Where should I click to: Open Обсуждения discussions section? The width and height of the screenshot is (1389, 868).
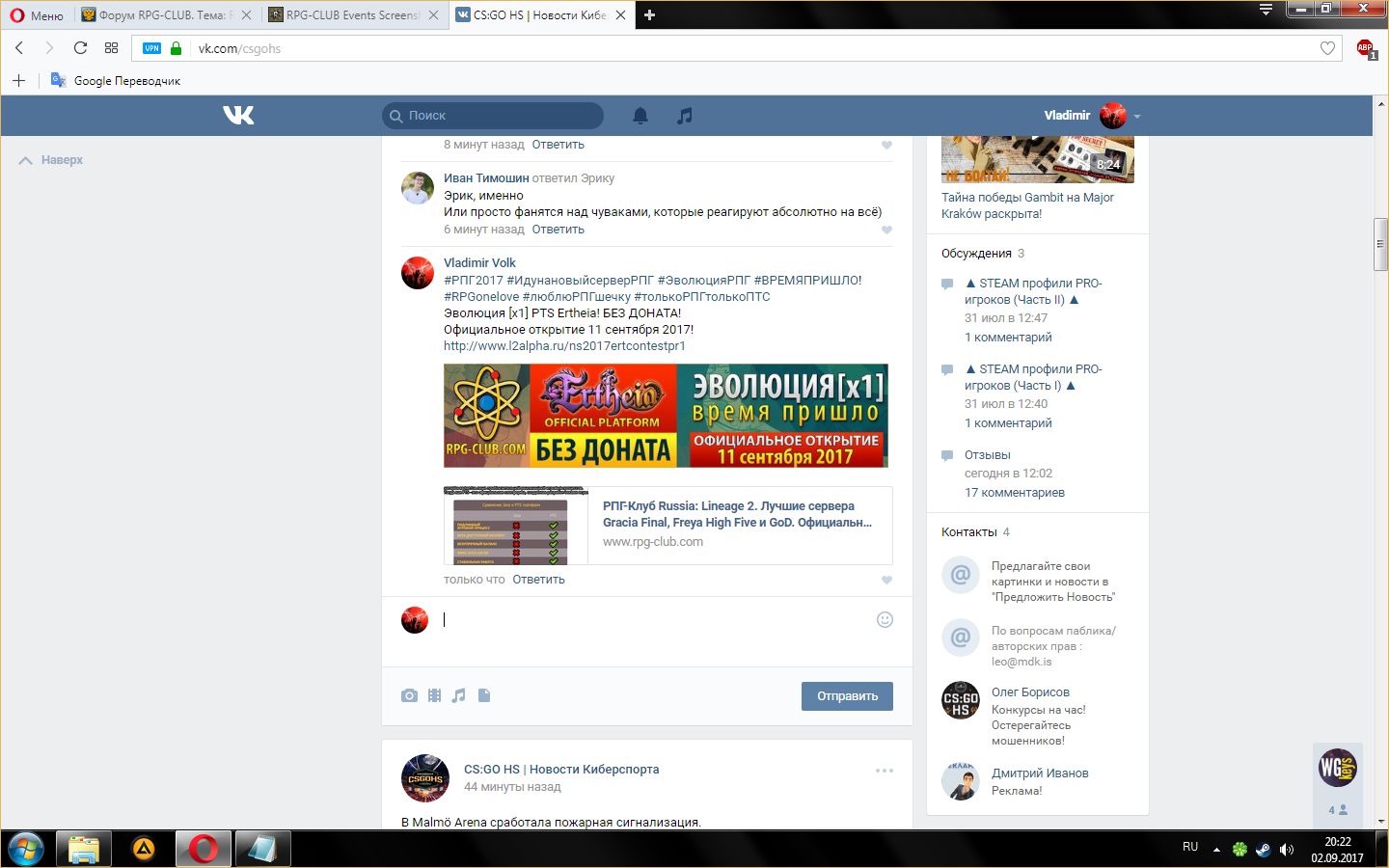tap(976, 254)
